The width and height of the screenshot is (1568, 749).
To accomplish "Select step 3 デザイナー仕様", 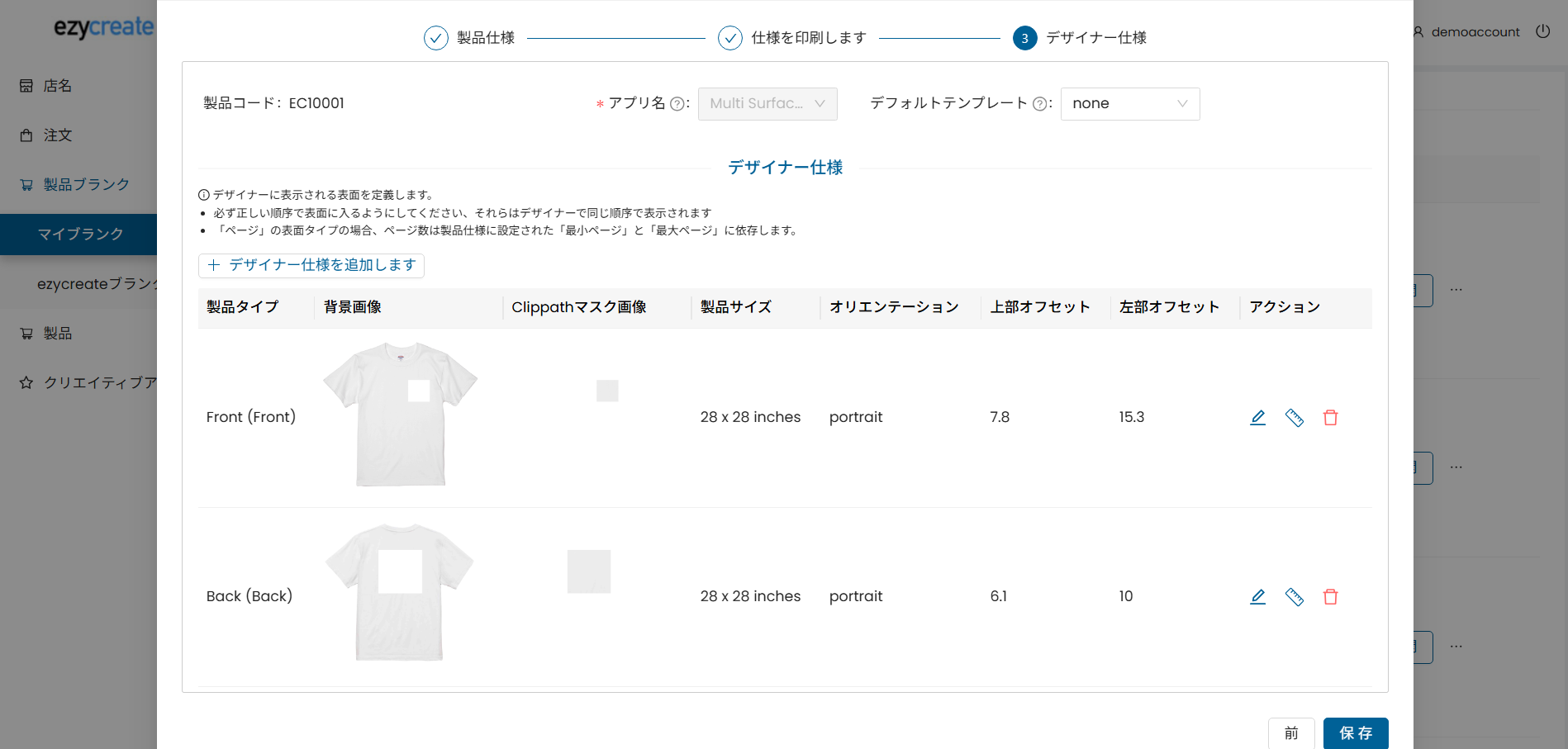I will pyautogui.click(x=1079, y=38).
